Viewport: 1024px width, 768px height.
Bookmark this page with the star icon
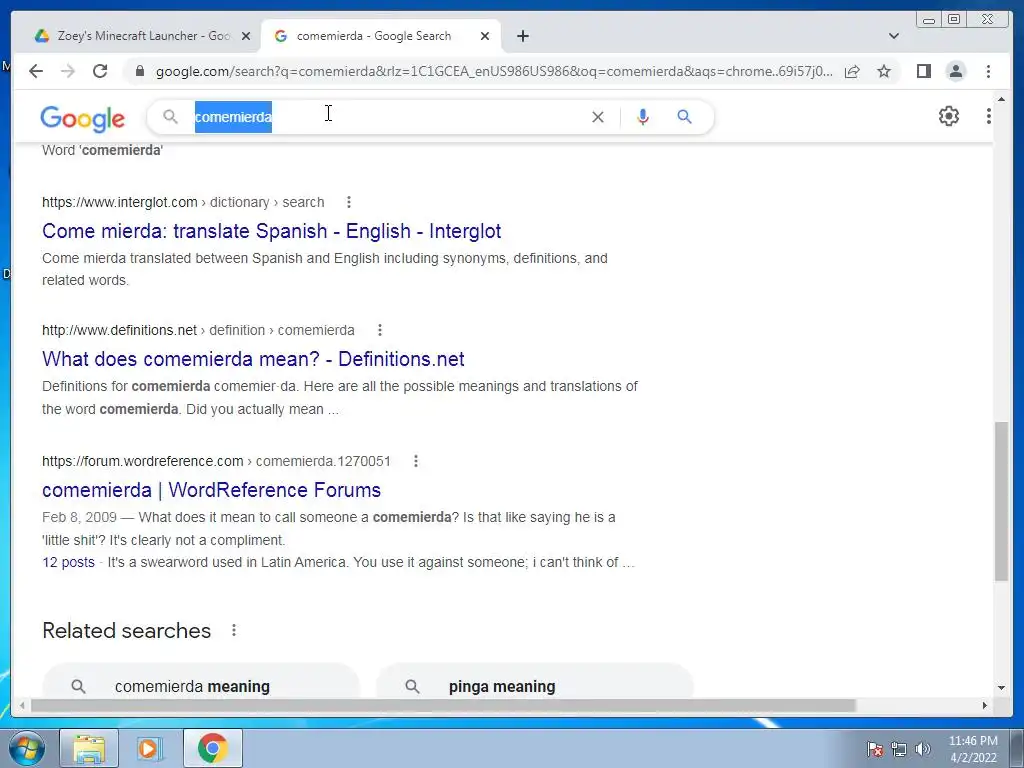pyautogui.click(x=884, y=71)
